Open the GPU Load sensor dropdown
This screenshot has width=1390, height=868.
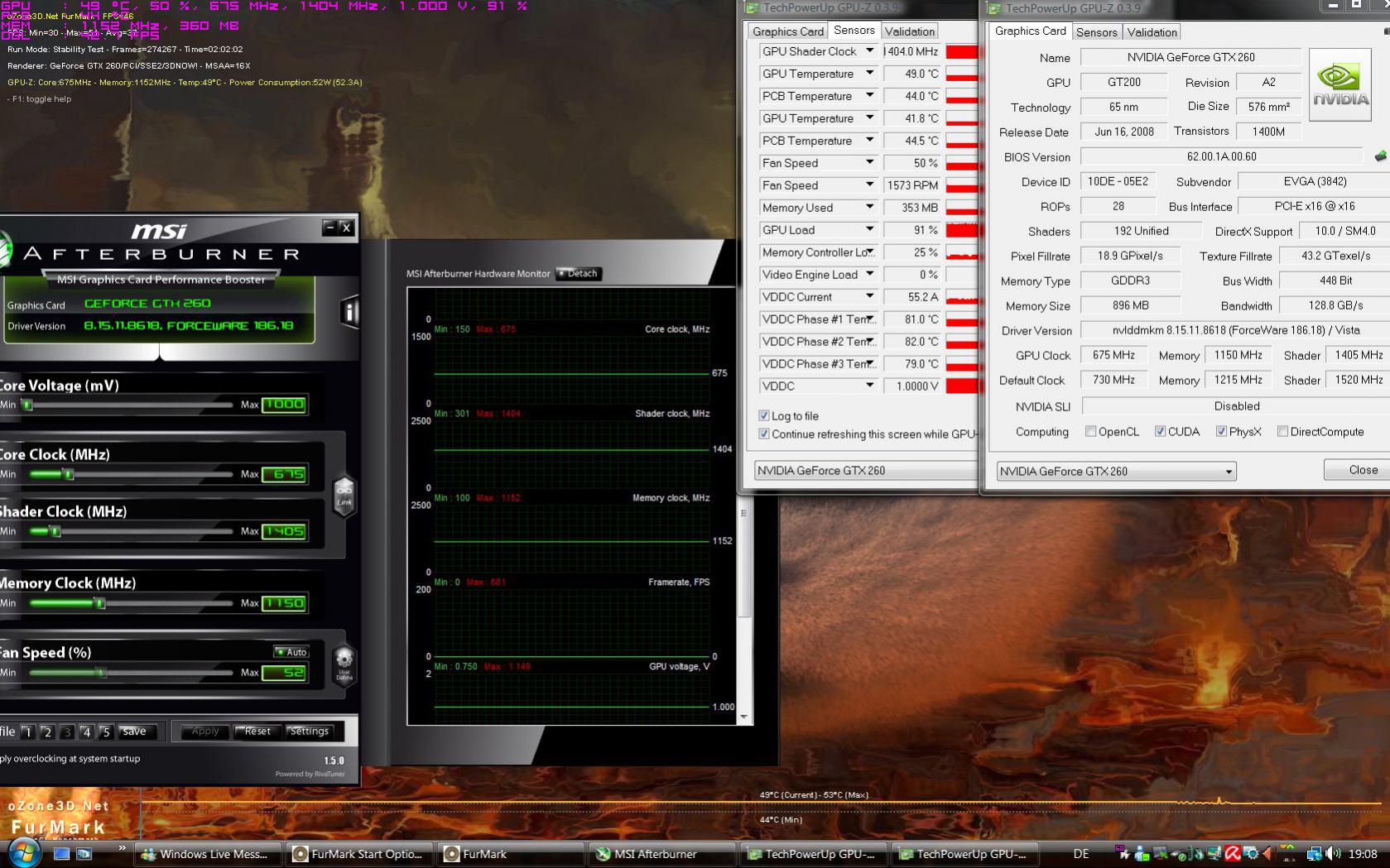tap(870, 229)
